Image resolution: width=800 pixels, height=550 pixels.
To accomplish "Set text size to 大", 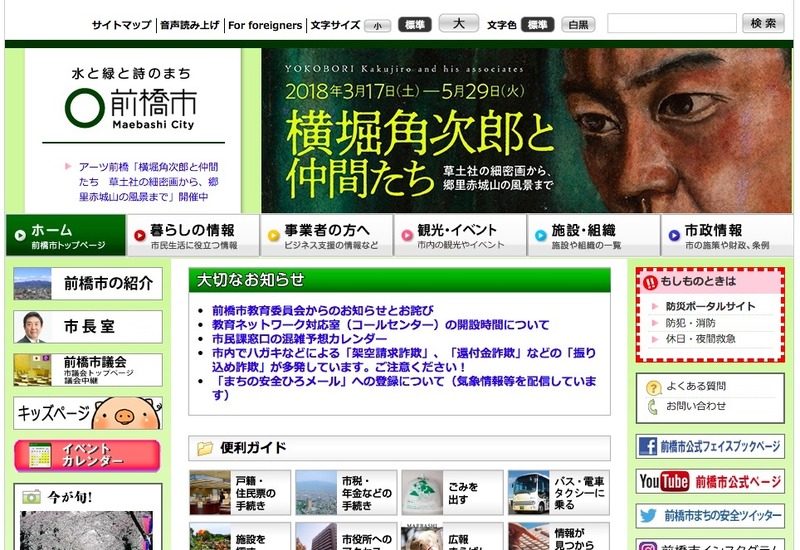I will [x=458, y=24].
